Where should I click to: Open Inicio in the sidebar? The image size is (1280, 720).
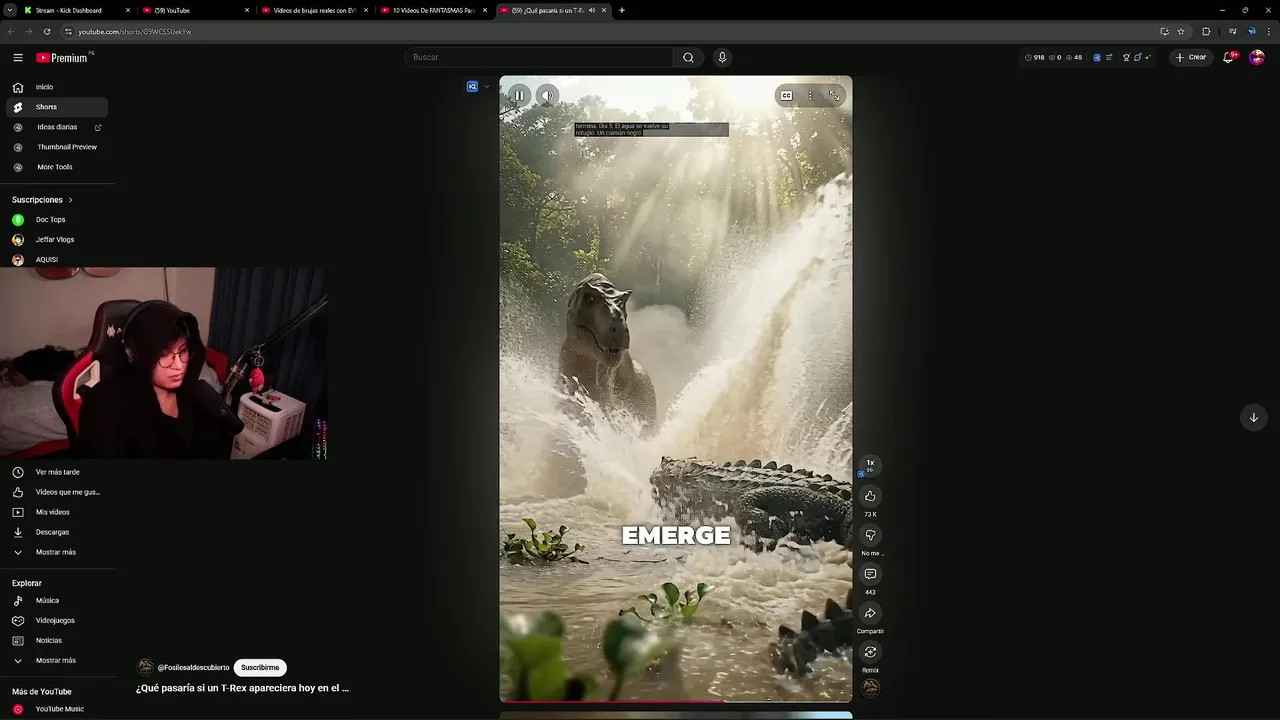click(57, 87)
